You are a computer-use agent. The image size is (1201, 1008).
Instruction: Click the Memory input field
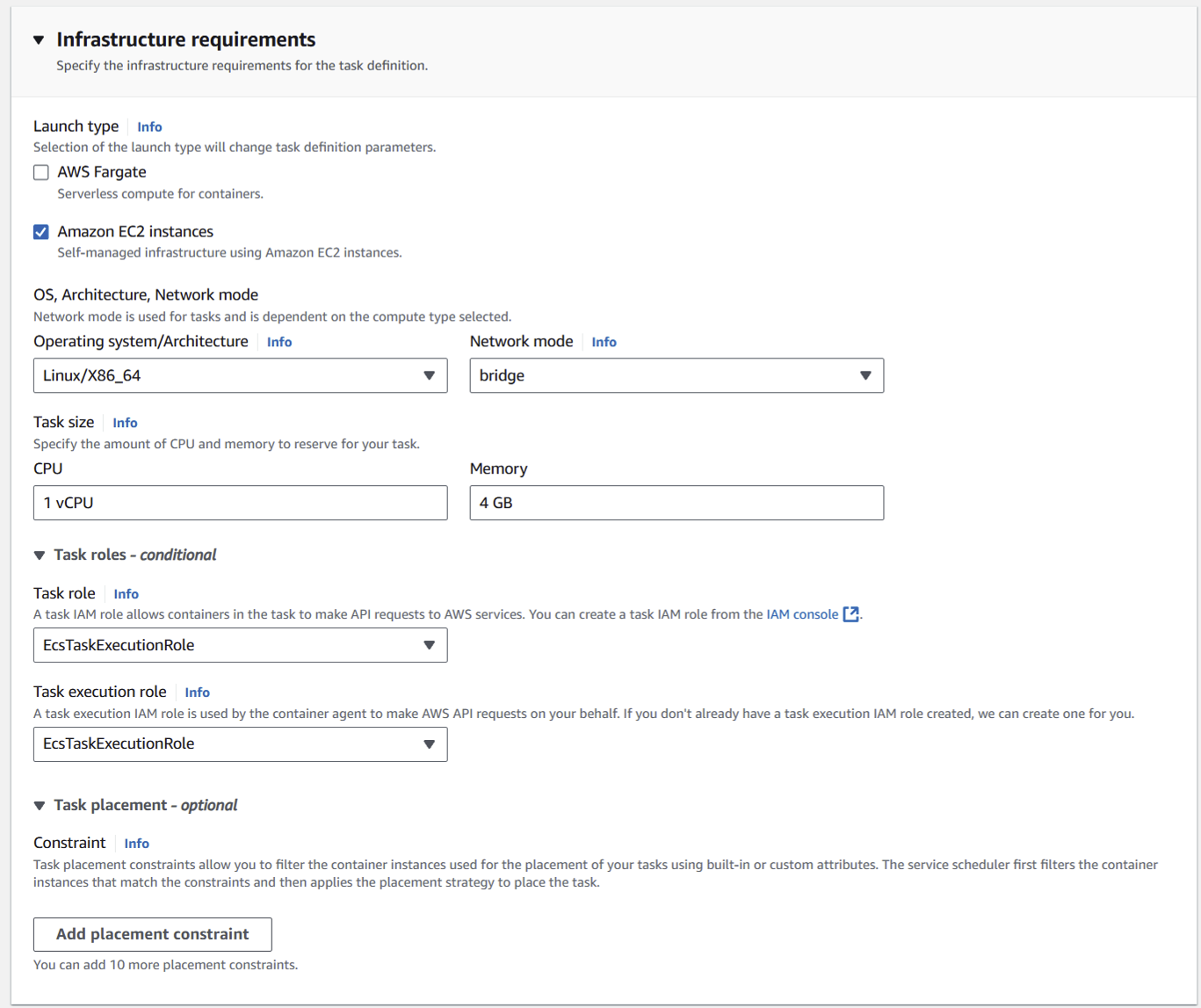(676, 503)
